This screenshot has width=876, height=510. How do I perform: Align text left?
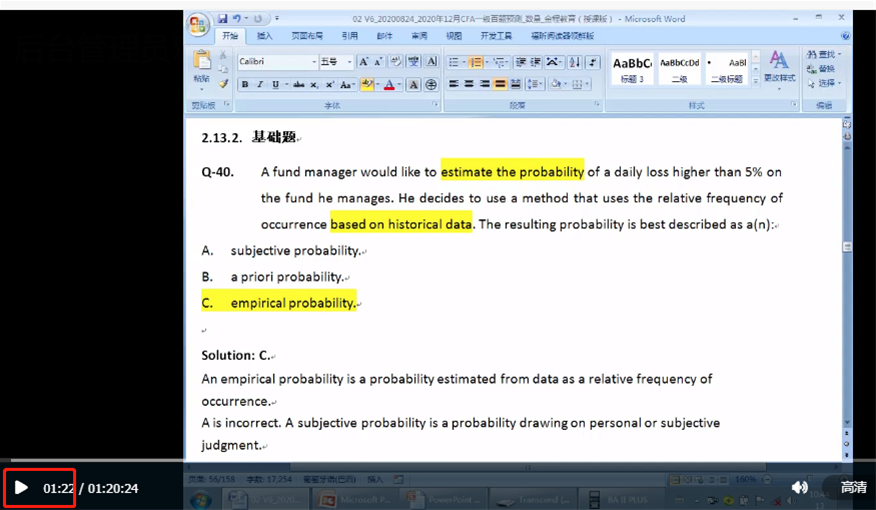click(x=454, y=84)
